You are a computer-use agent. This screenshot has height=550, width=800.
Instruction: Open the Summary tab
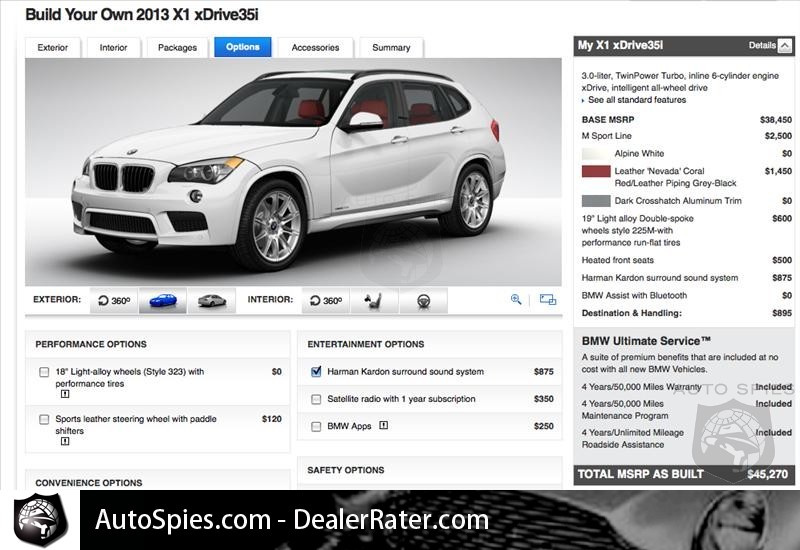pyautogui.click(x=391, y=47)
